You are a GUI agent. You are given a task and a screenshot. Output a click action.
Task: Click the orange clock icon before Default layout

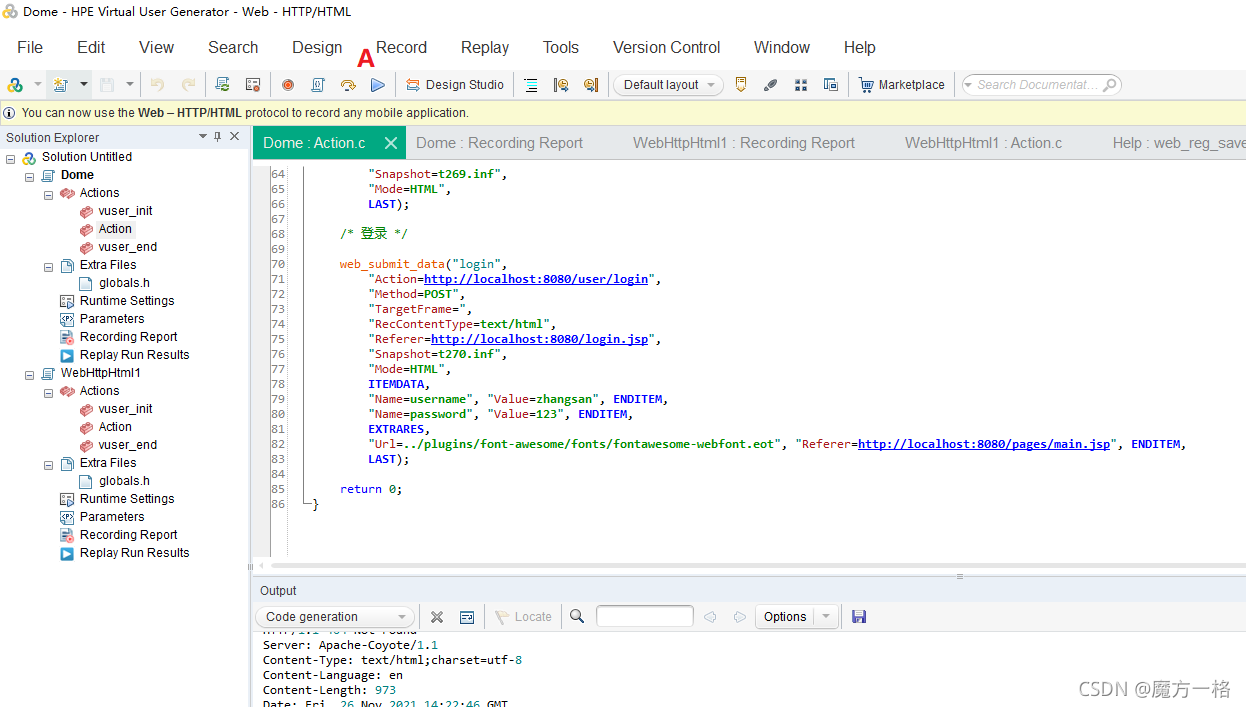(591, 85)
